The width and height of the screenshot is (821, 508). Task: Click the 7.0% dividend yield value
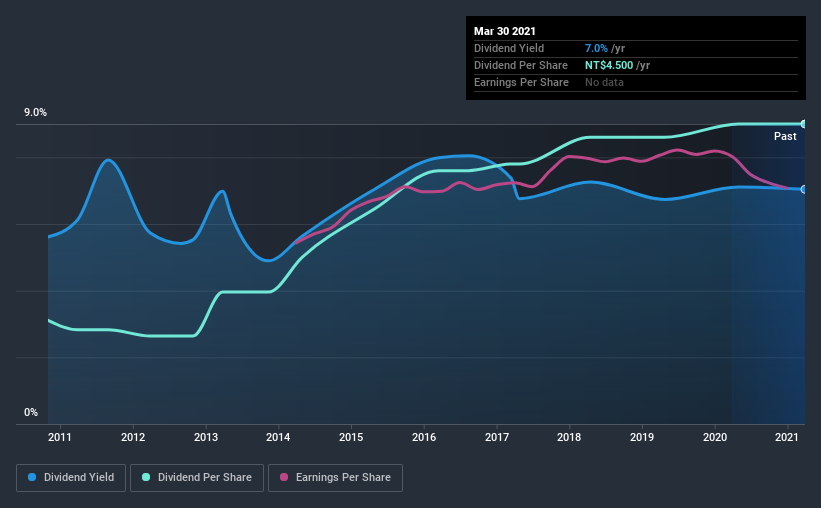[x=596, y=48]
